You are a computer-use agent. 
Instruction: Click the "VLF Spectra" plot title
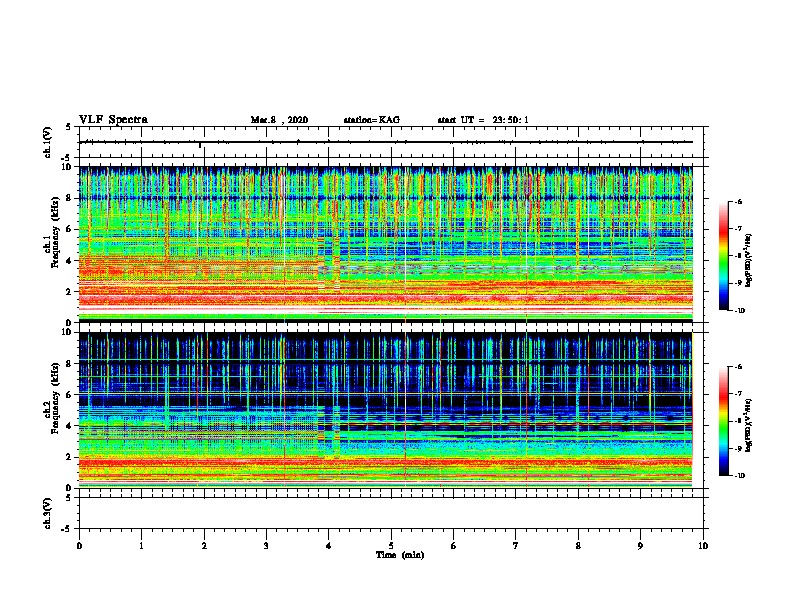(113, 120)
